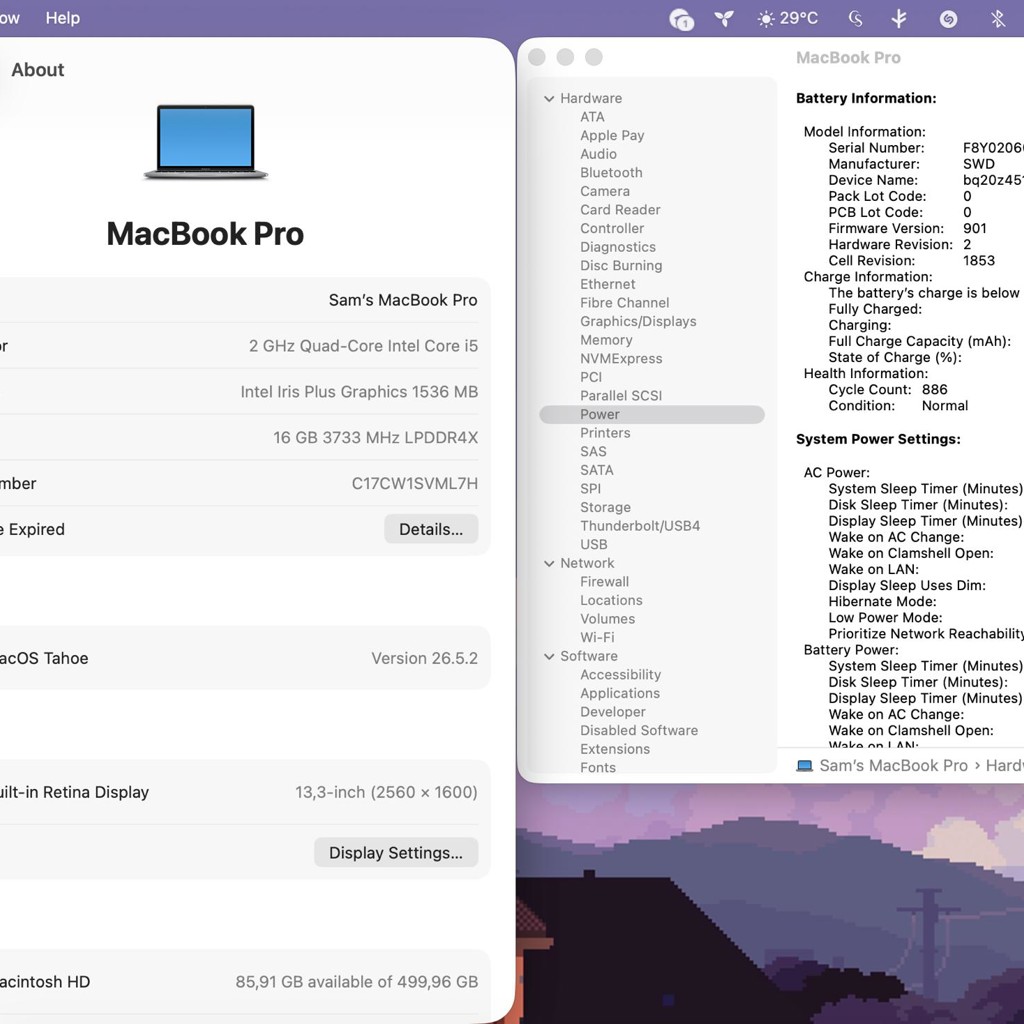Screen dimensions: 1024x1024
Task: Select ATA in the sidebar
Action: click(592, 117)
